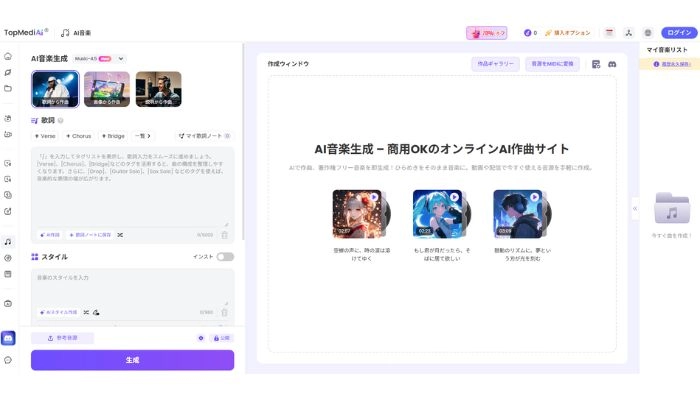Select the 画像から作曲 mode tab
This screenshot has height=400, width=700.
[x=106, y=90]
